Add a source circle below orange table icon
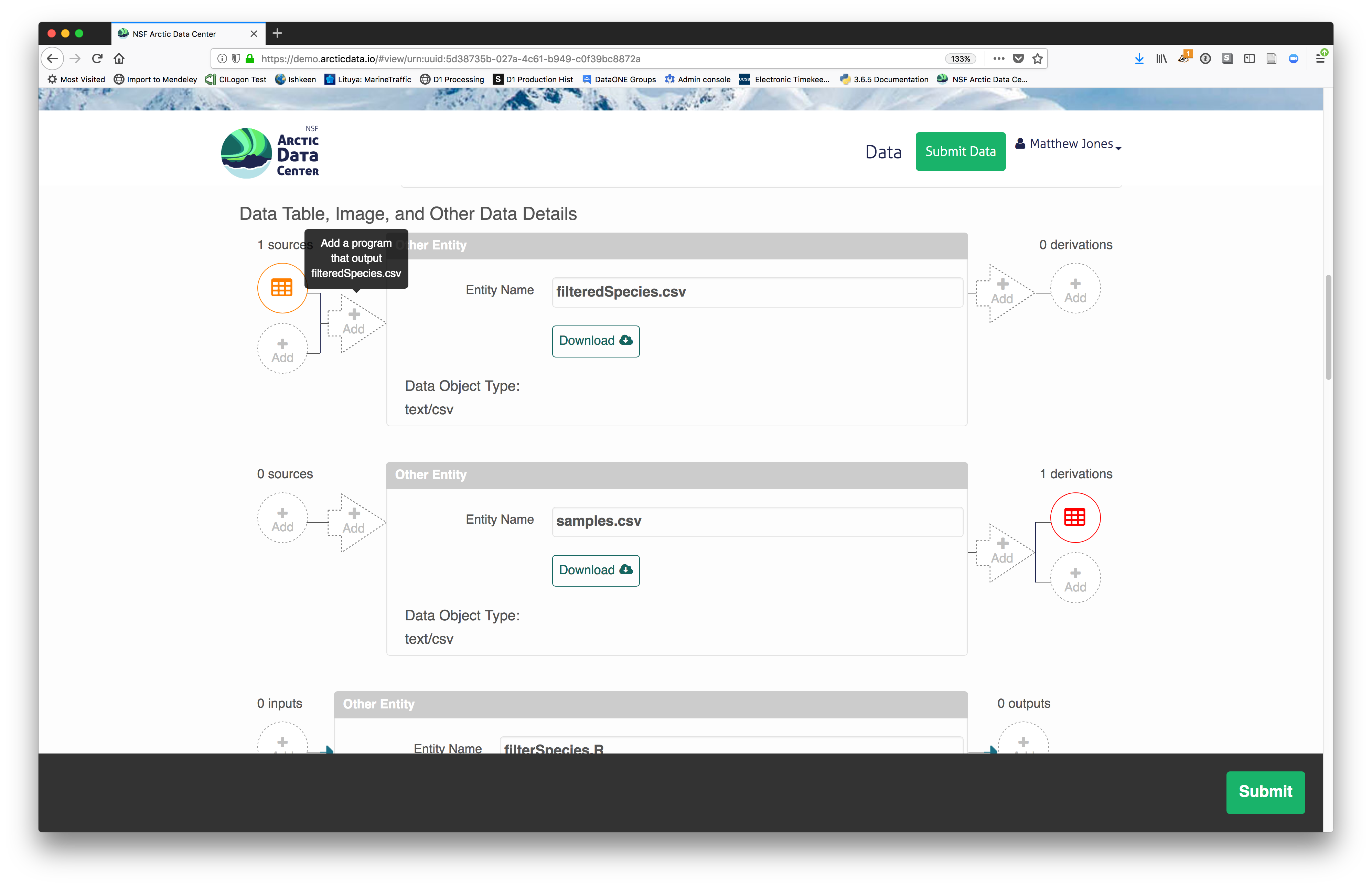1372x887 pixels. 282,349
